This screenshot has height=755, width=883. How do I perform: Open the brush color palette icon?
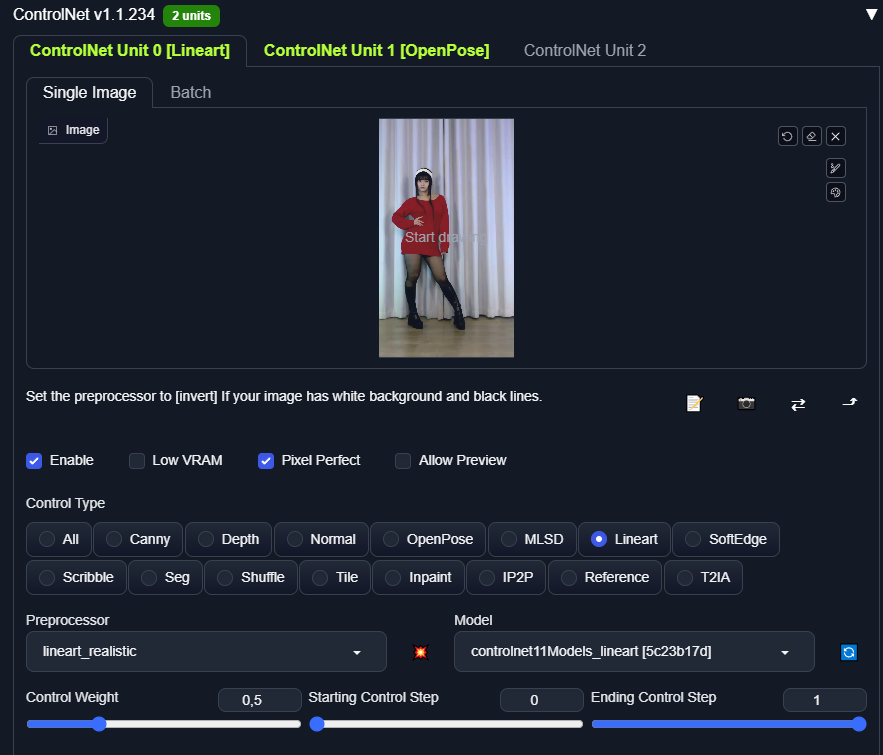[x=836, y=192]
